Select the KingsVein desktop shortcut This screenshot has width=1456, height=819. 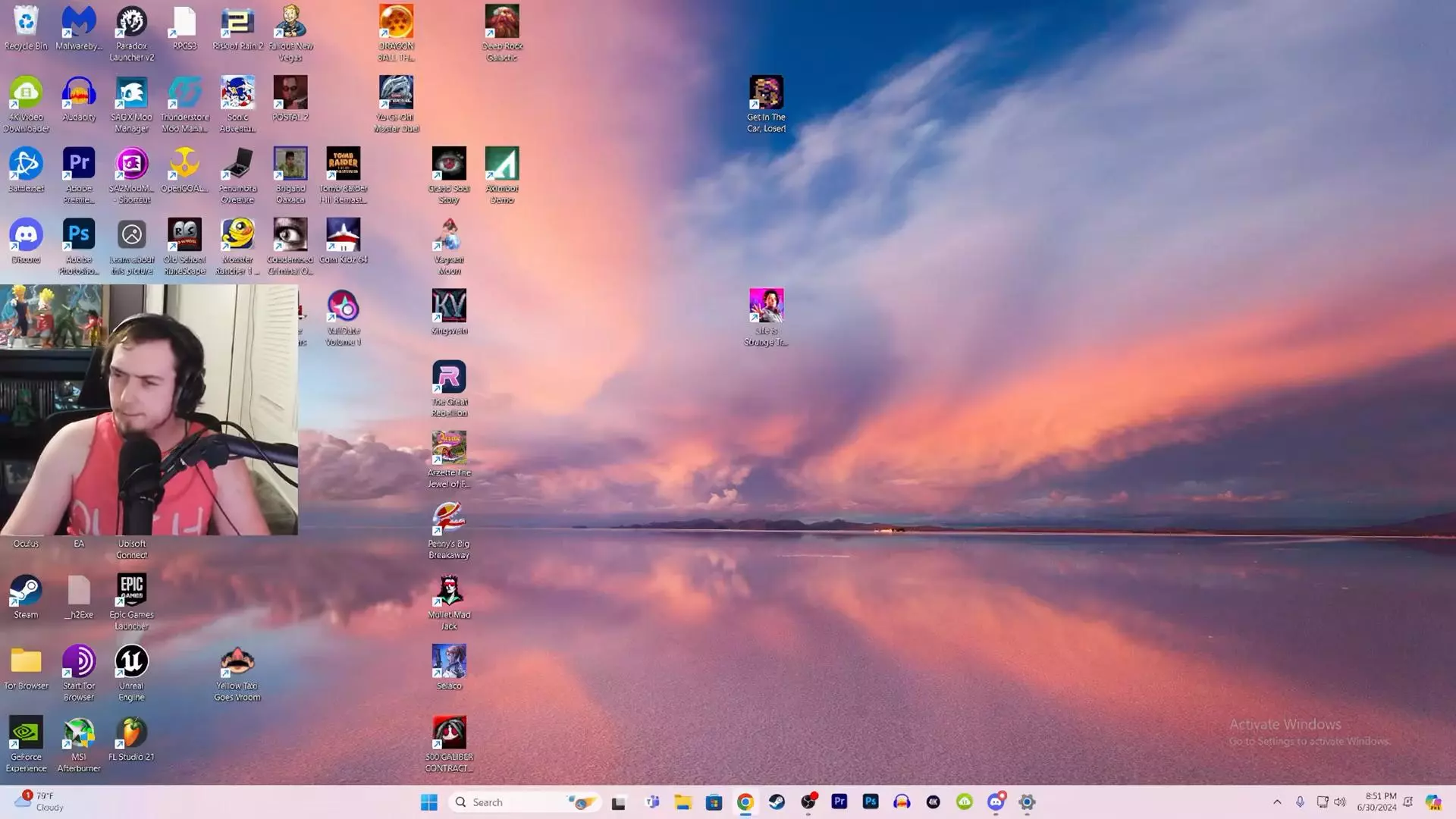[x=449, y=313]
